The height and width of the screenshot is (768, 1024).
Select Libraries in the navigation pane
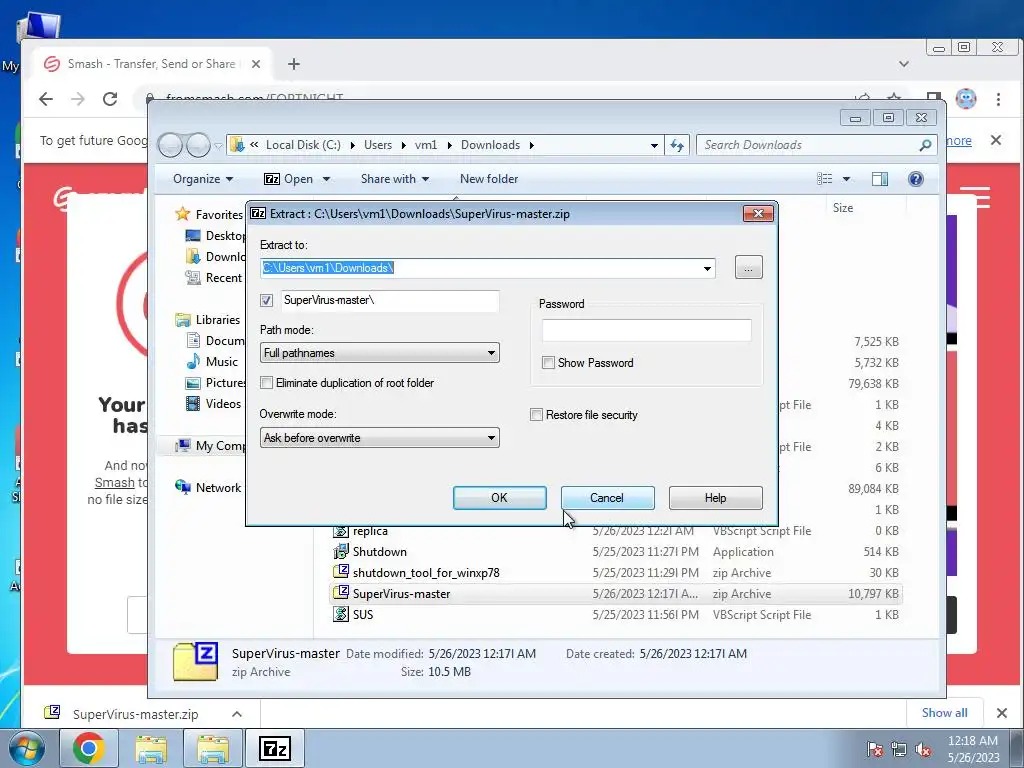[x=217, y=320]
